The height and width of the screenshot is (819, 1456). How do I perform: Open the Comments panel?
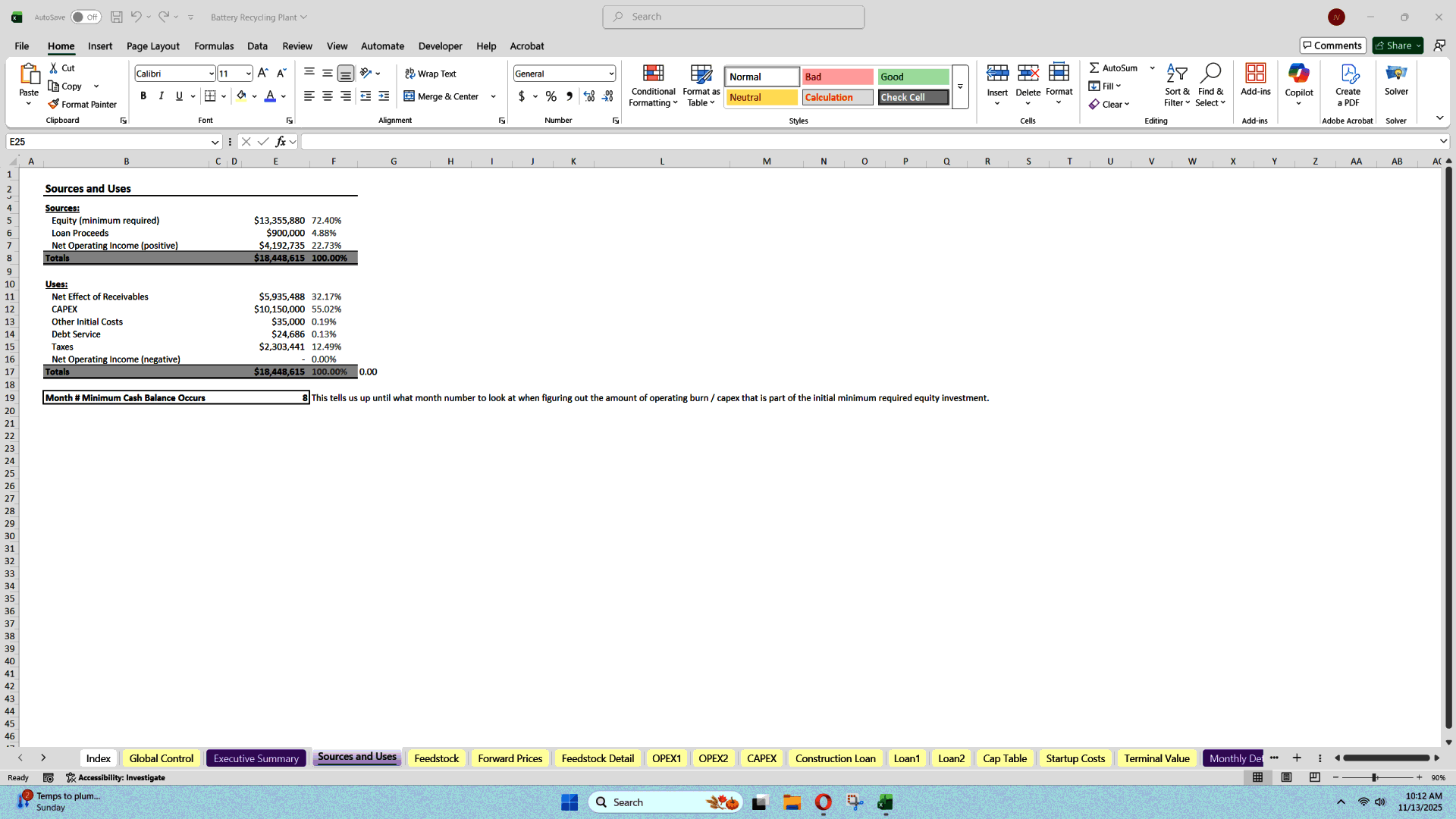(1332, 45)
